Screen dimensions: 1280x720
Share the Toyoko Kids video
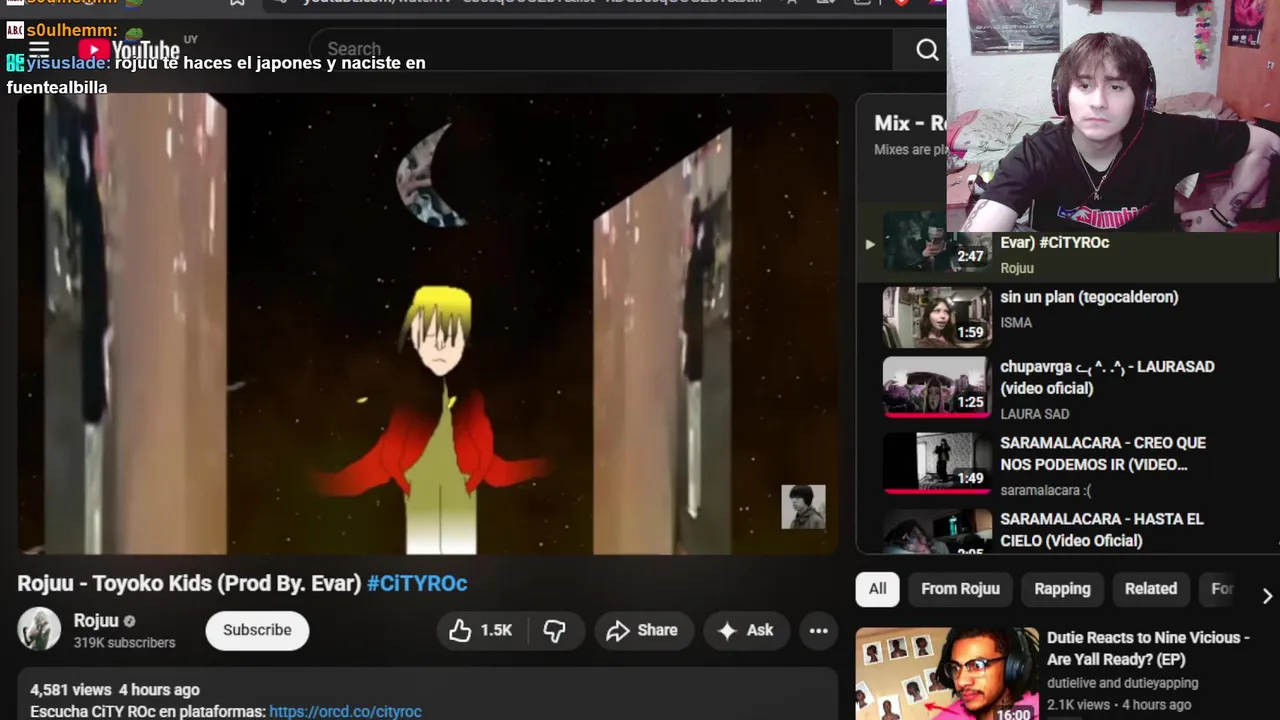pyautogui.click(x=643, y=630)
